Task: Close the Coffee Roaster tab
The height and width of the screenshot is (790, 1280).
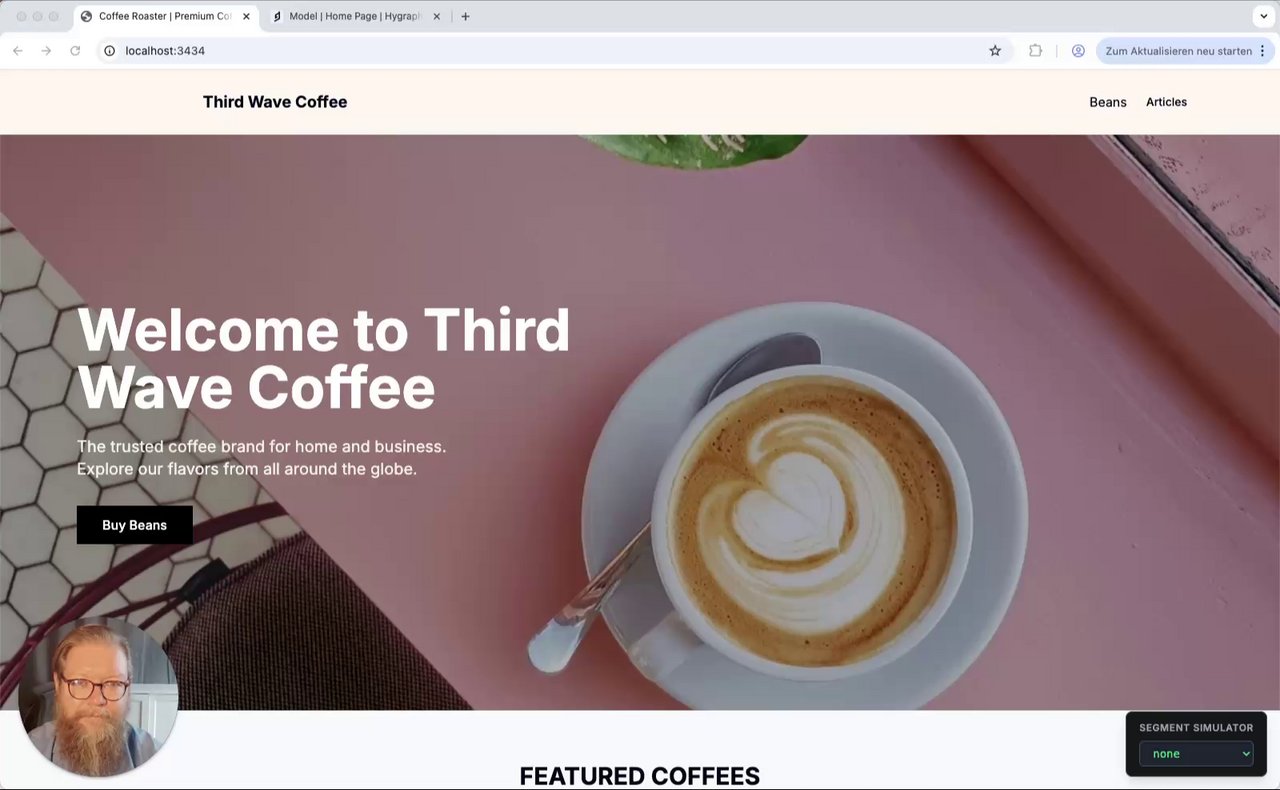Action: (246, 17)
